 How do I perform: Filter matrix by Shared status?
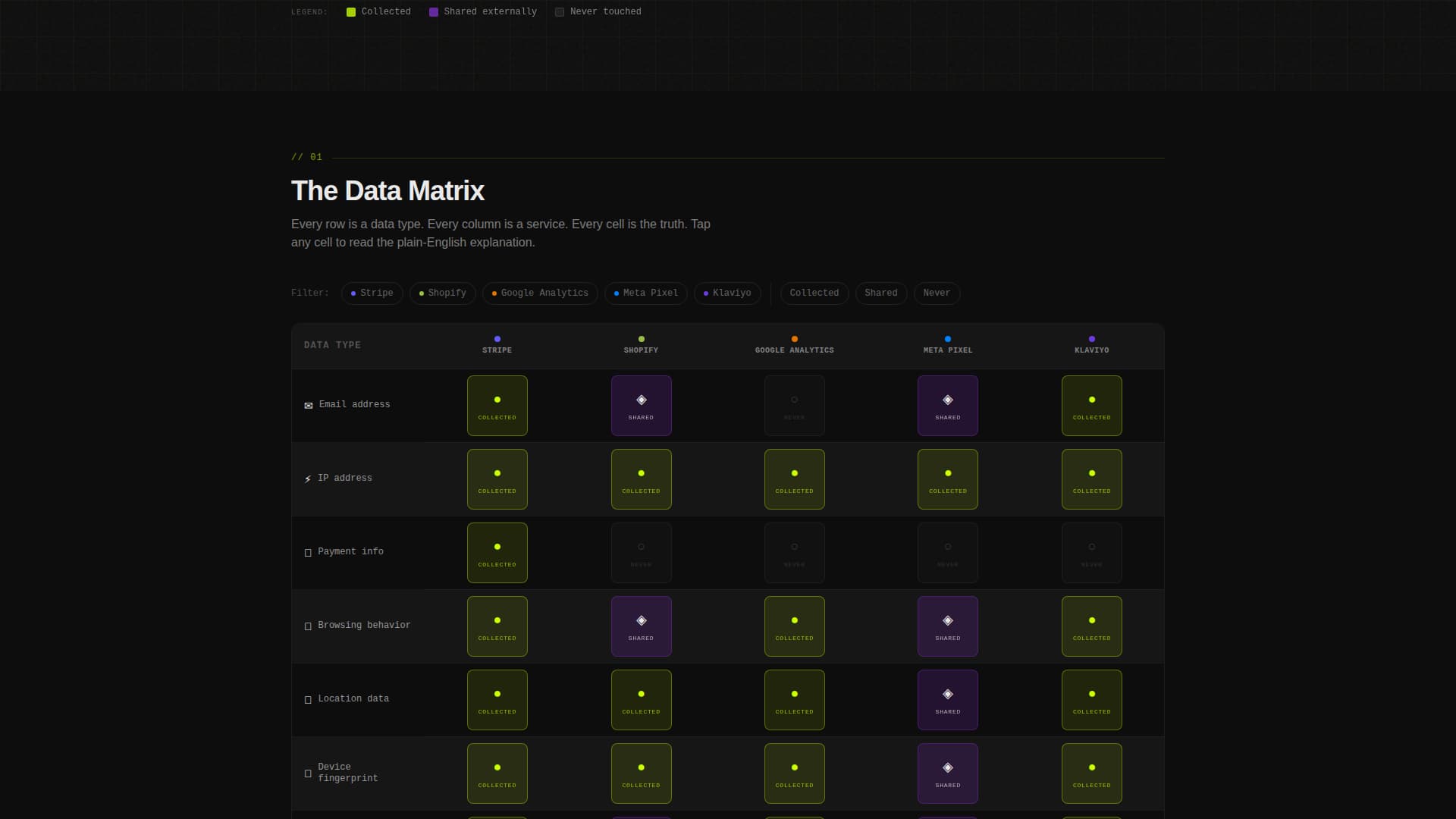tap(880, 293)
